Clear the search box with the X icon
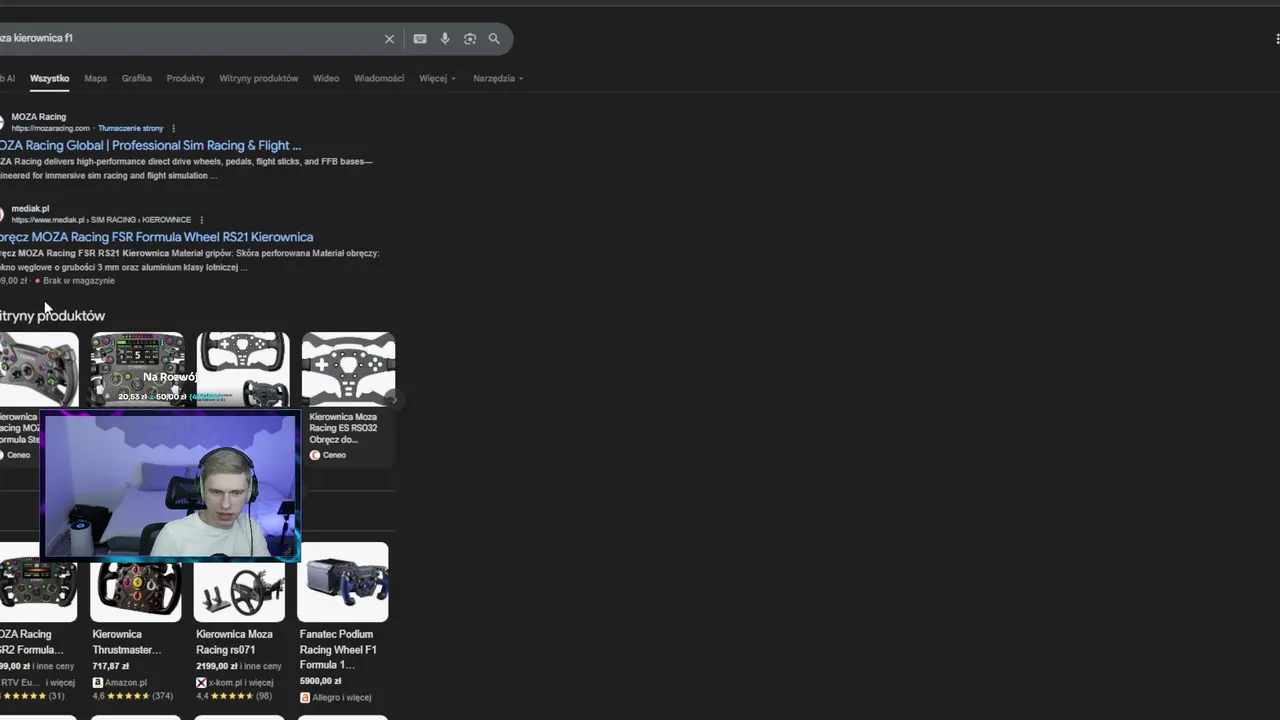This screenshot has width=1280, height=720. [x=389, y=39]
